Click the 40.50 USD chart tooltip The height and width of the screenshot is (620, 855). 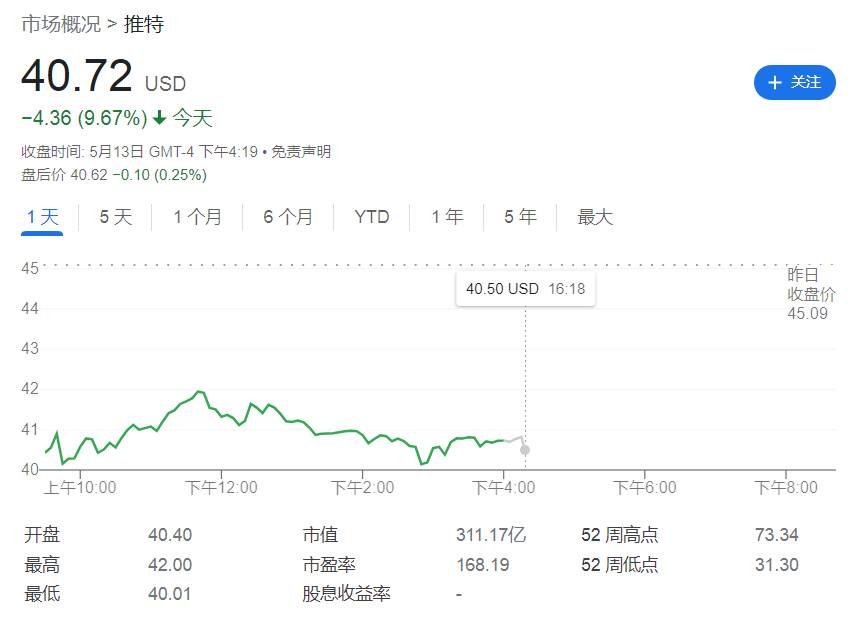(x=525, y=288)
